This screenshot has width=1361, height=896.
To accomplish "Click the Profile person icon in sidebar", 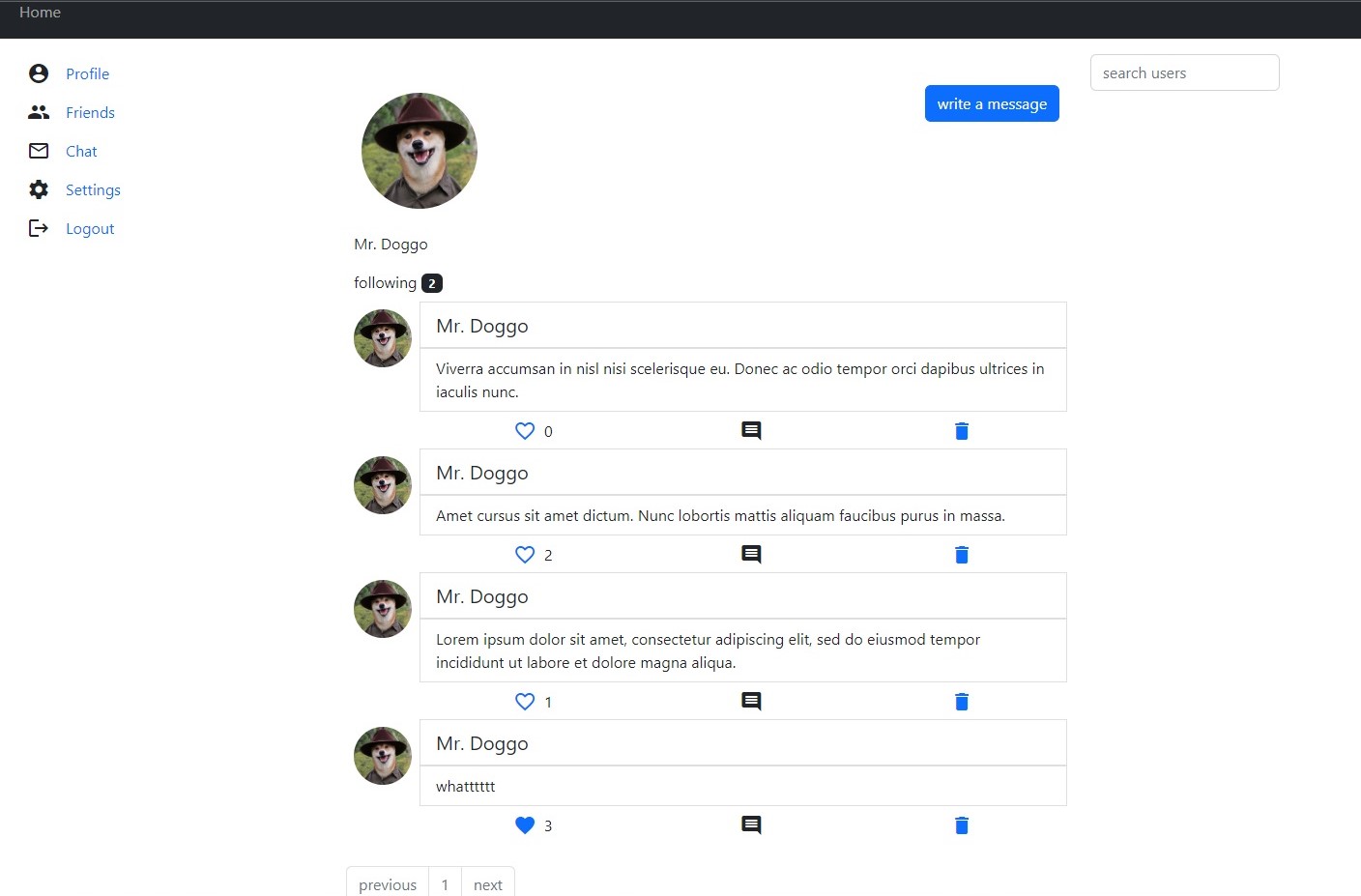I will tap(39, 72).
